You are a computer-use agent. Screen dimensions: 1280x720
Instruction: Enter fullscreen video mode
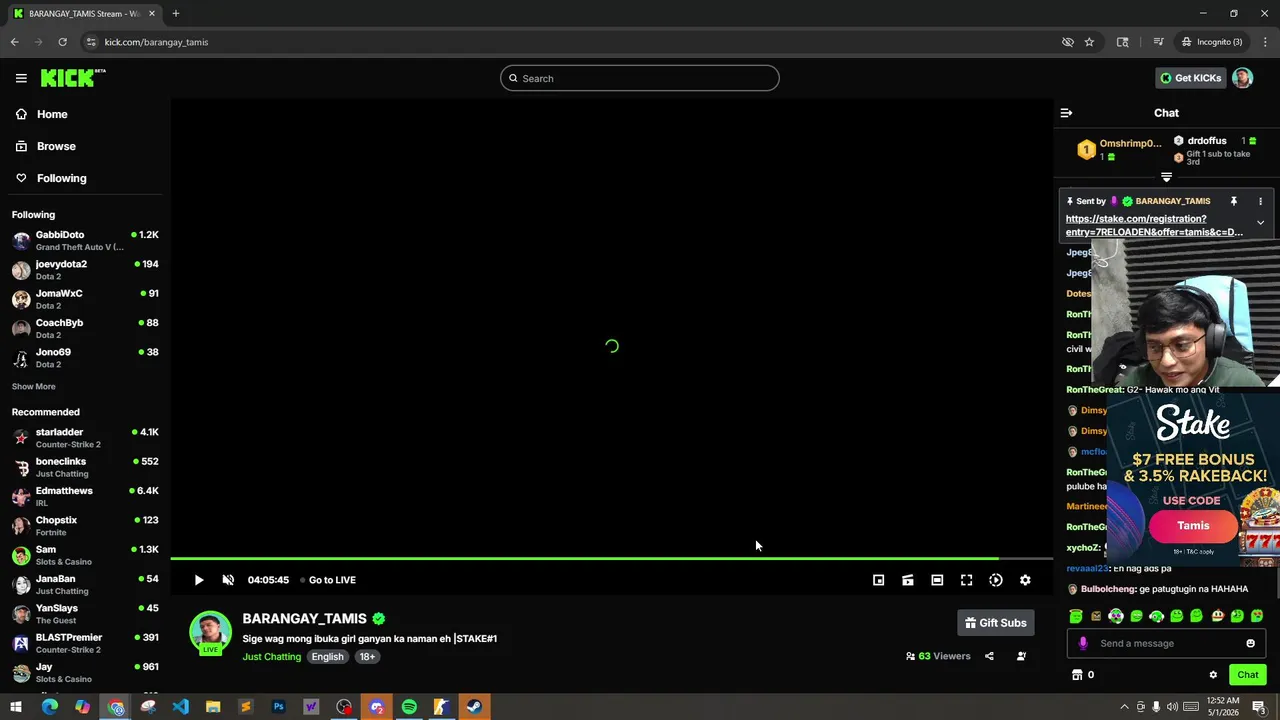click(966, 580)
